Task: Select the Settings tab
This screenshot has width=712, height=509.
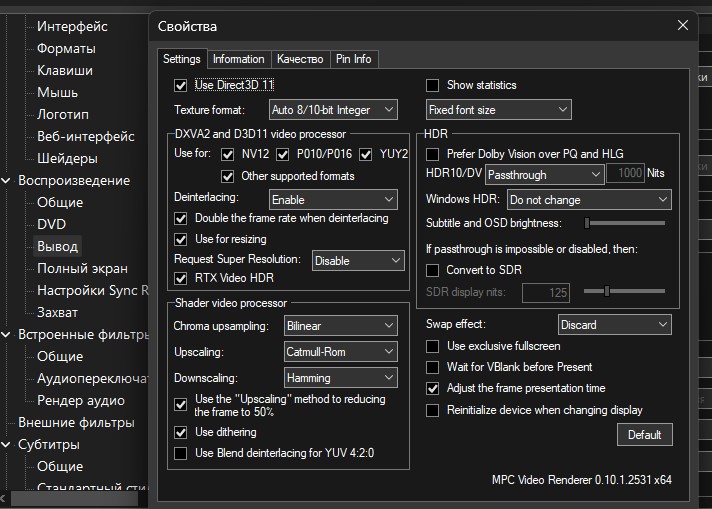Action: point(182,59)
